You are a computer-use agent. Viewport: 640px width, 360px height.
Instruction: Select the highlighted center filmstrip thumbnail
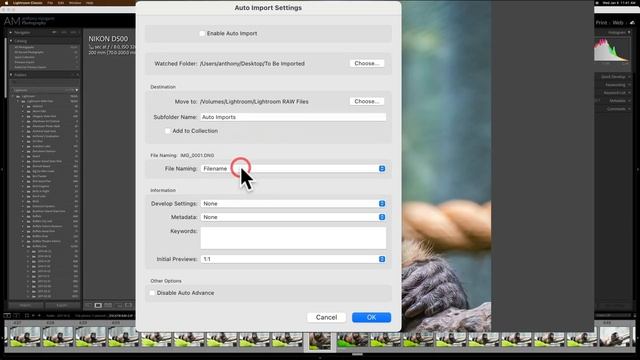[320, 341]
